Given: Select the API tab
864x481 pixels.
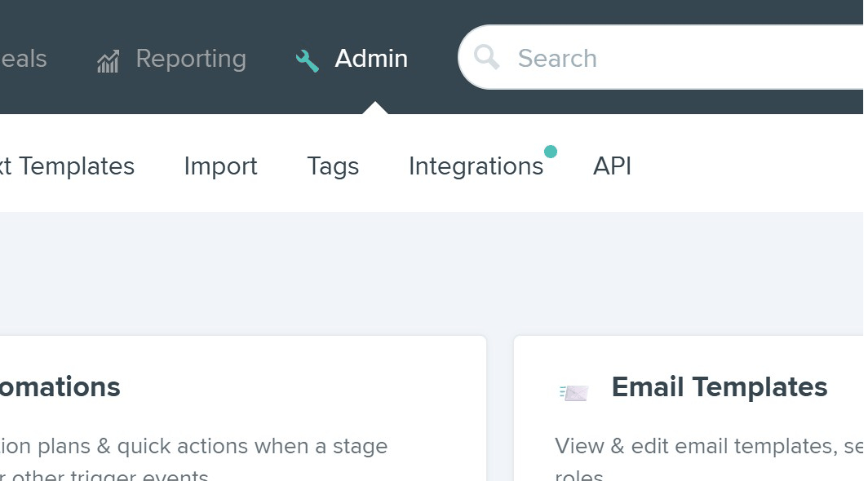Looking at the screenshot, I should click(612, 166).
